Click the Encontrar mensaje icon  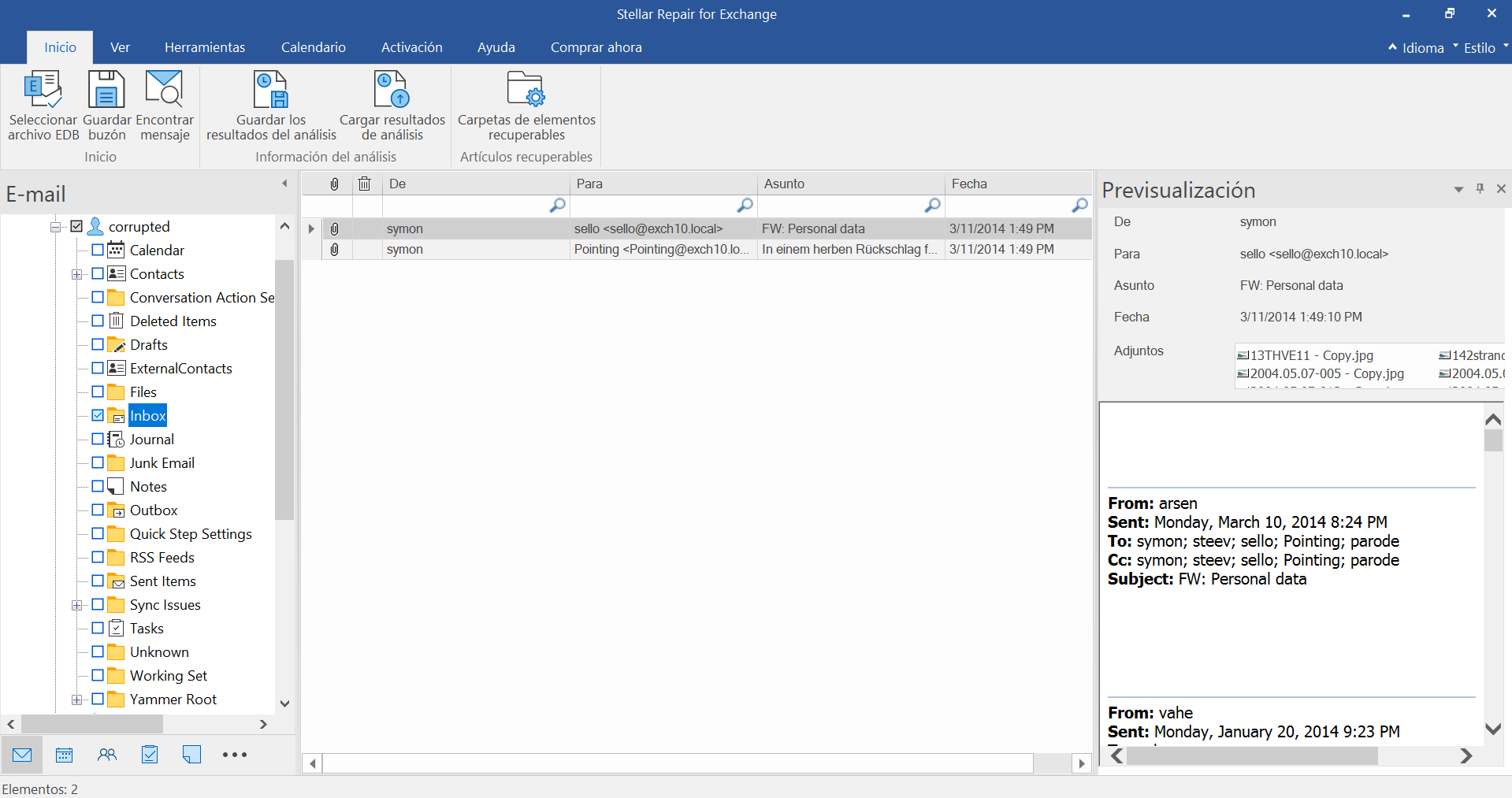[x=164, y=89]
